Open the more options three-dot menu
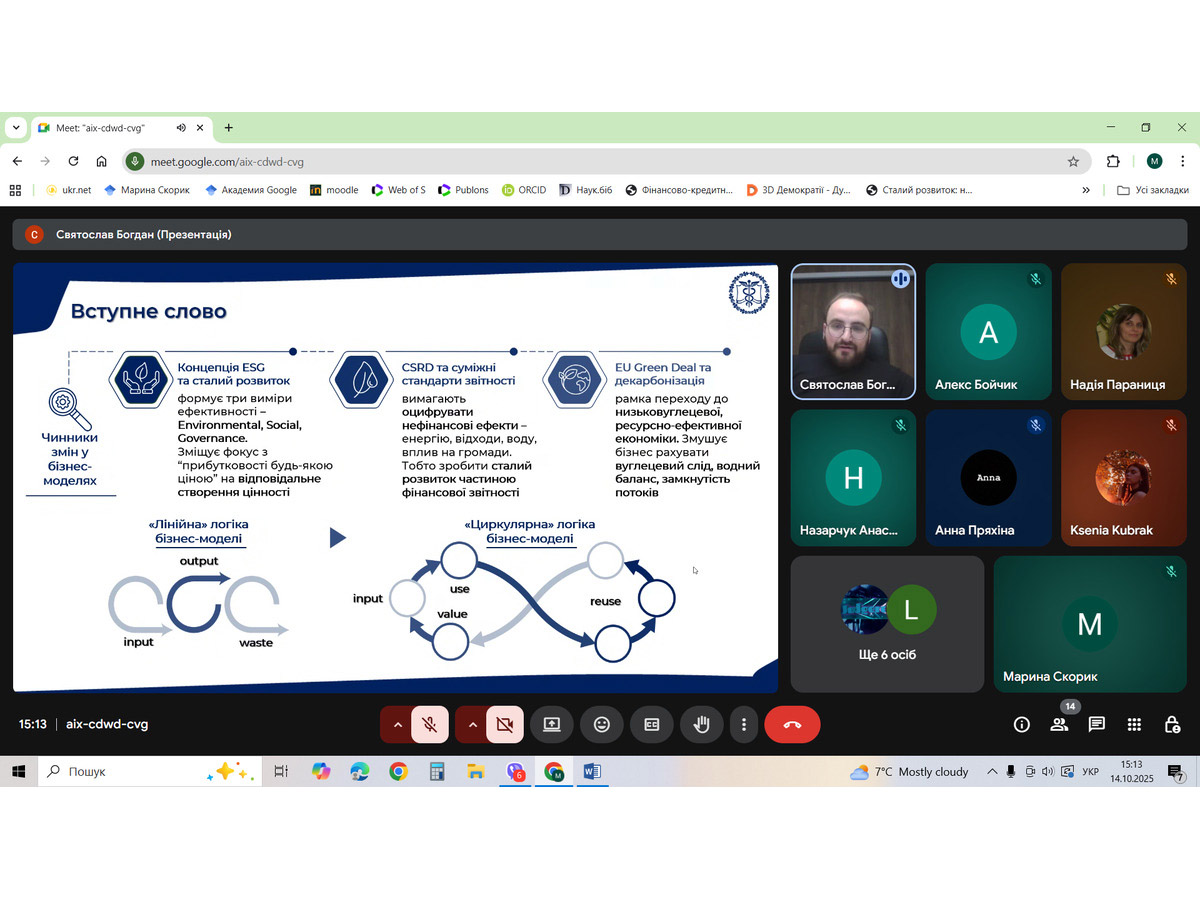 pyautogui.click(x=743, y=725)
